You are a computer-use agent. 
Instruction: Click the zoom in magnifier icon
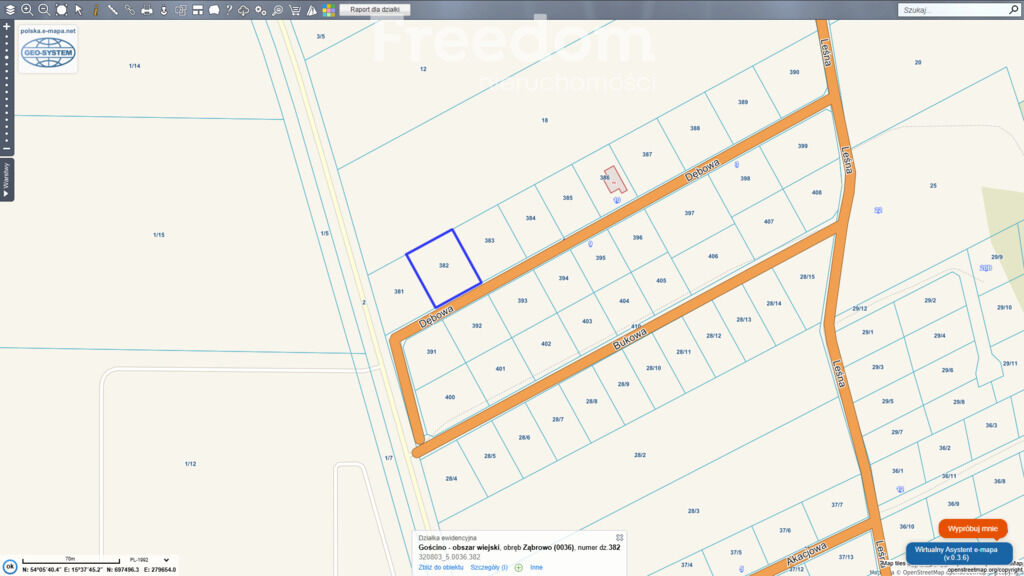(27, 10)
